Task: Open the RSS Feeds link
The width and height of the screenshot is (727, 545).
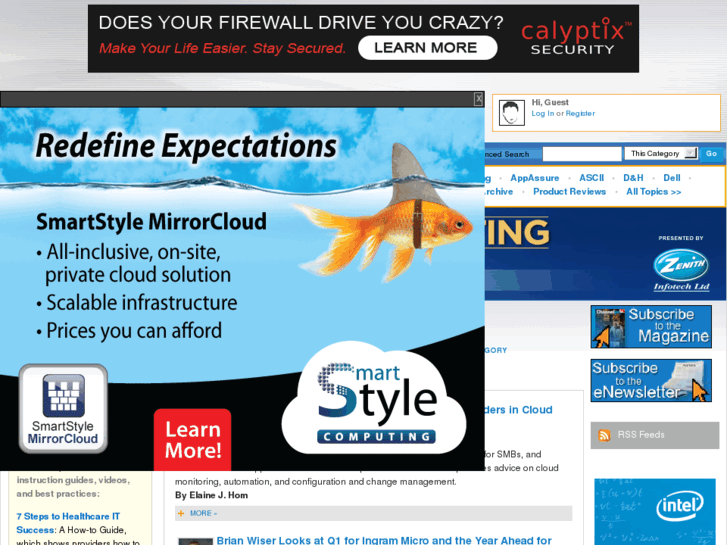Action: 641,435
